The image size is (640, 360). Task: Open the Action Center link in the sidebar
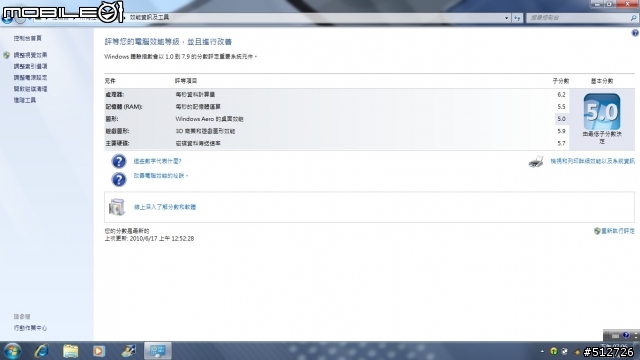30,328
